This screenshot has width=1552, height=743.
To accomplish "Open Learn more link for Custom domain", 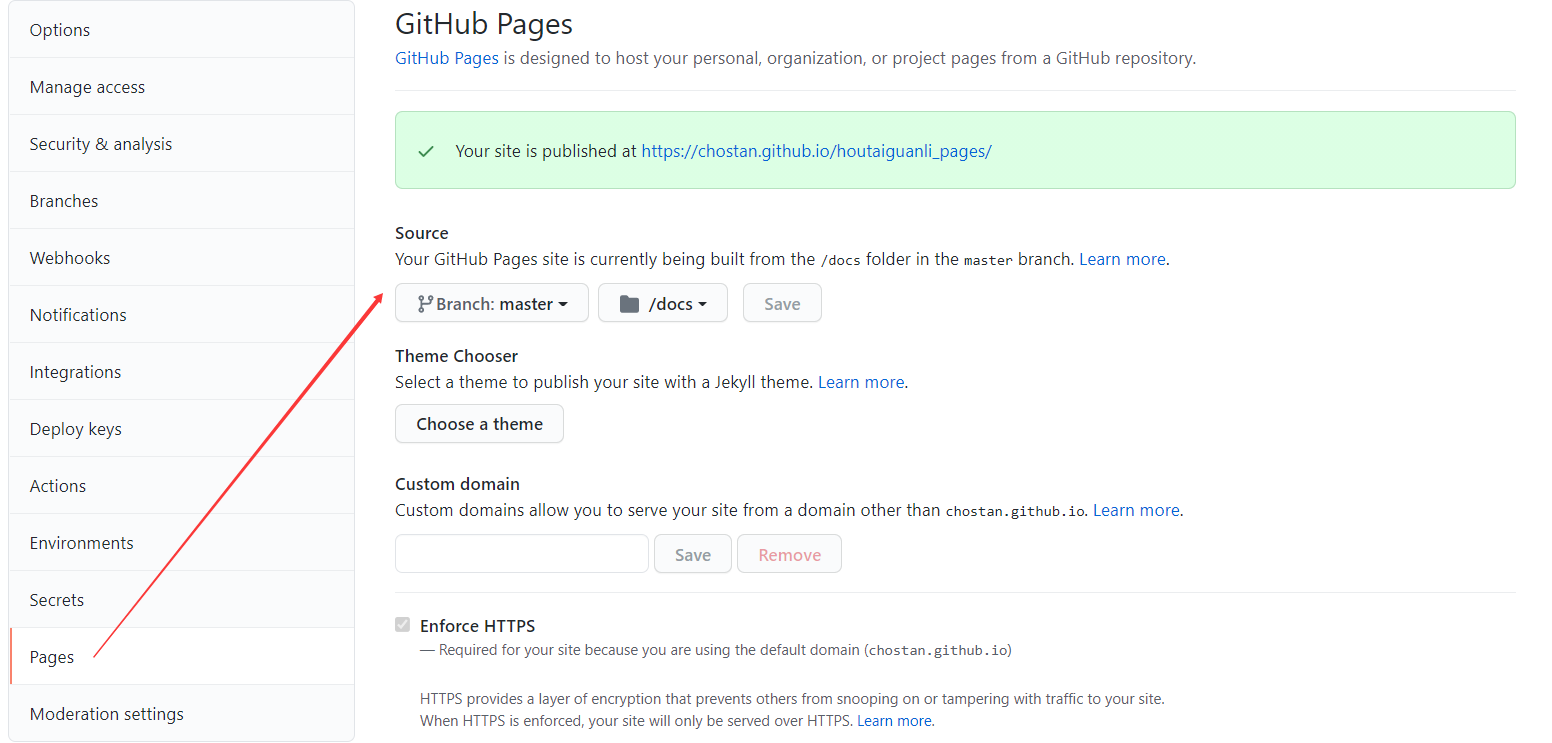I will click(x=1136, y=510).
